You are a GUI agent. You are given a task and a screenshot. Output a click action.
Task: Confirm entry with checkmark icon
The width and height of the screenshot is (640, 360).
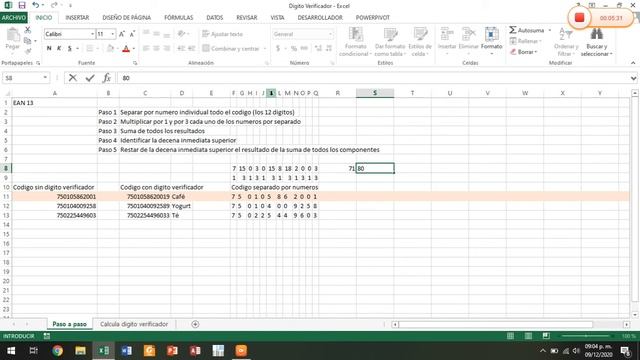(90, 78)
